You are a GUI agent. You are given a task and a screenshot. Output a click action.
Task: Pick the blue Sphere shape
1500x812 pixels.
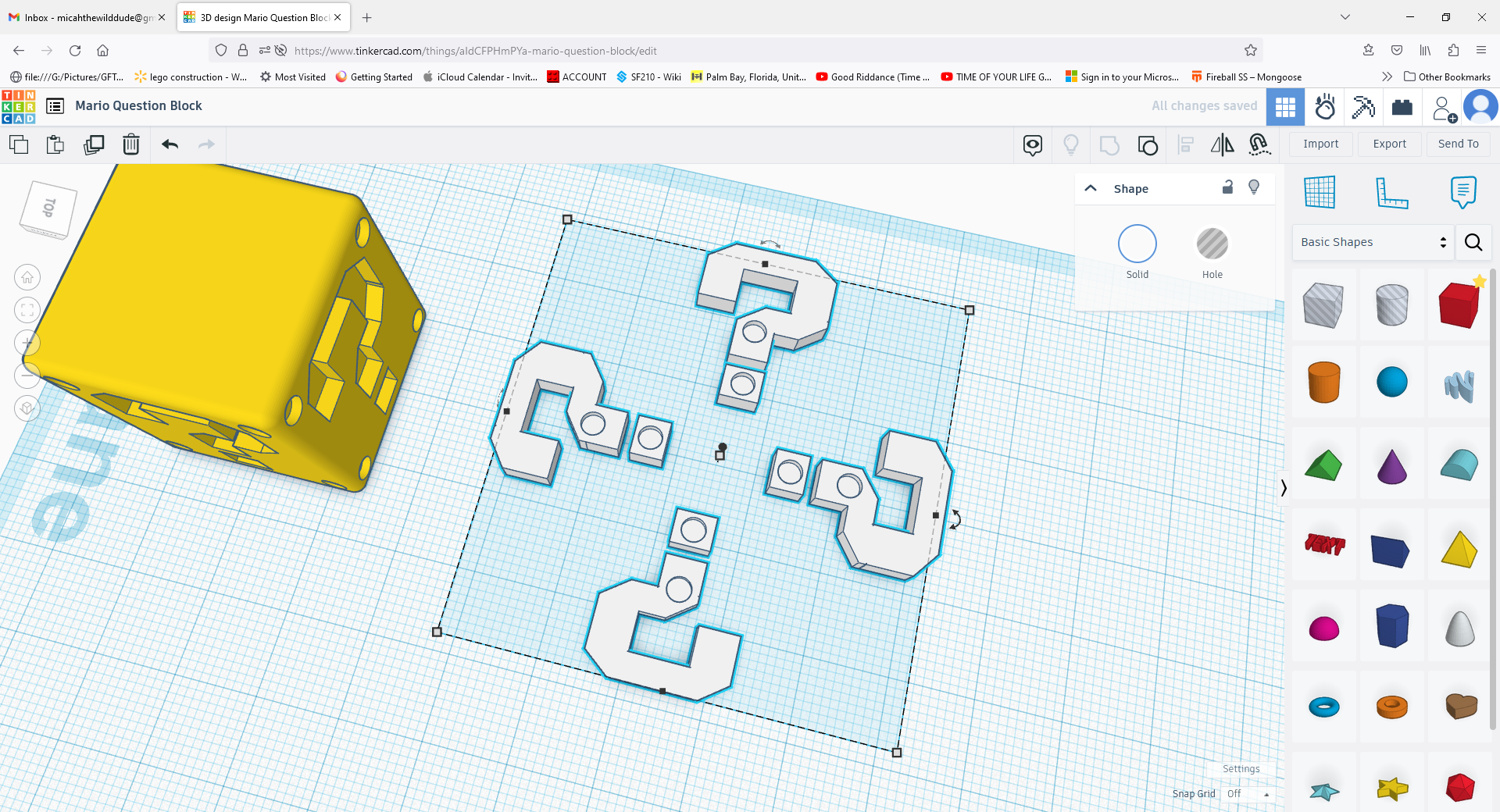[x=1391, y=382]
